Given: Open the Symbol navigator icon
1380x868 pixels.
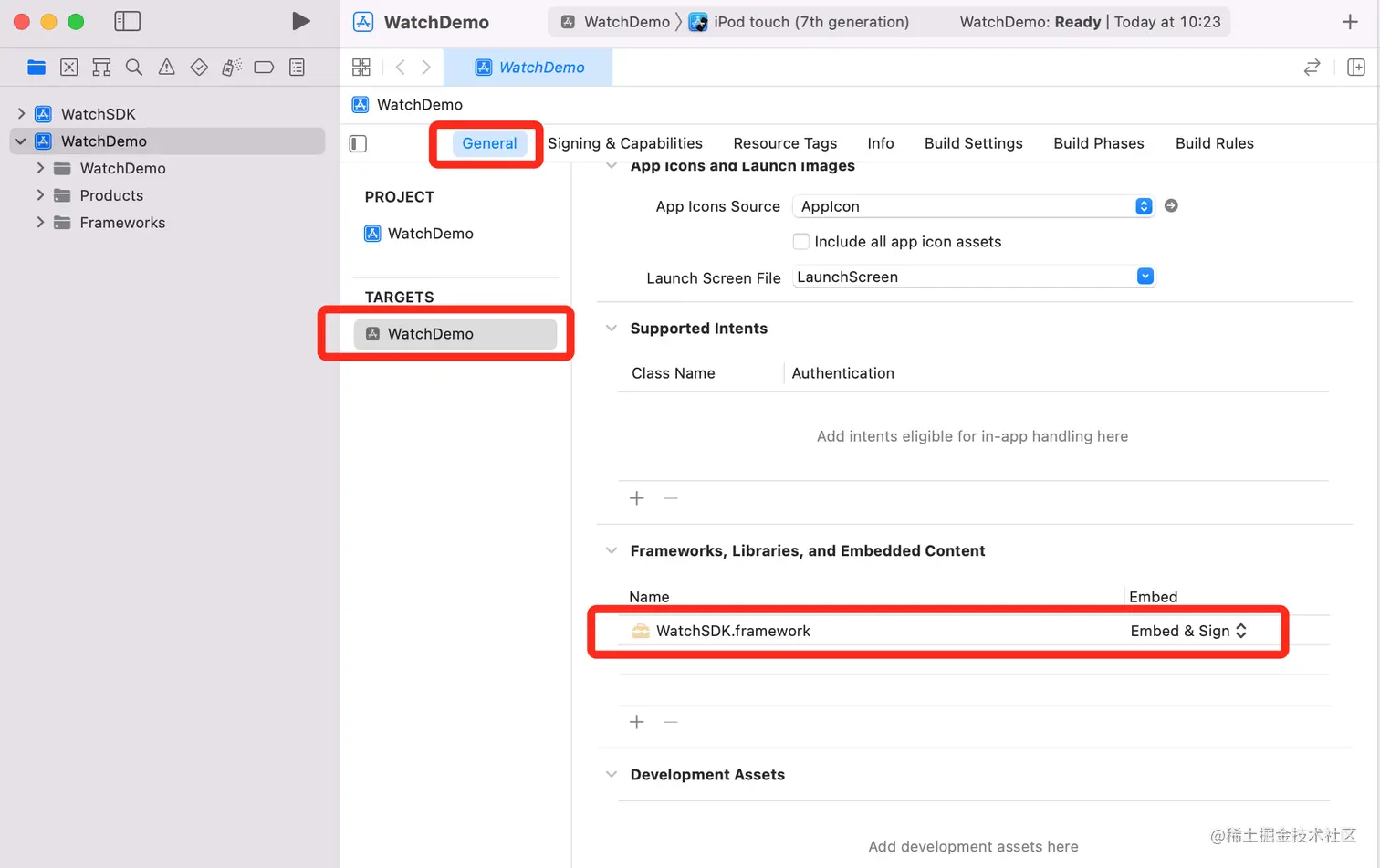Looking at the screenshot, I should [101, 67].
